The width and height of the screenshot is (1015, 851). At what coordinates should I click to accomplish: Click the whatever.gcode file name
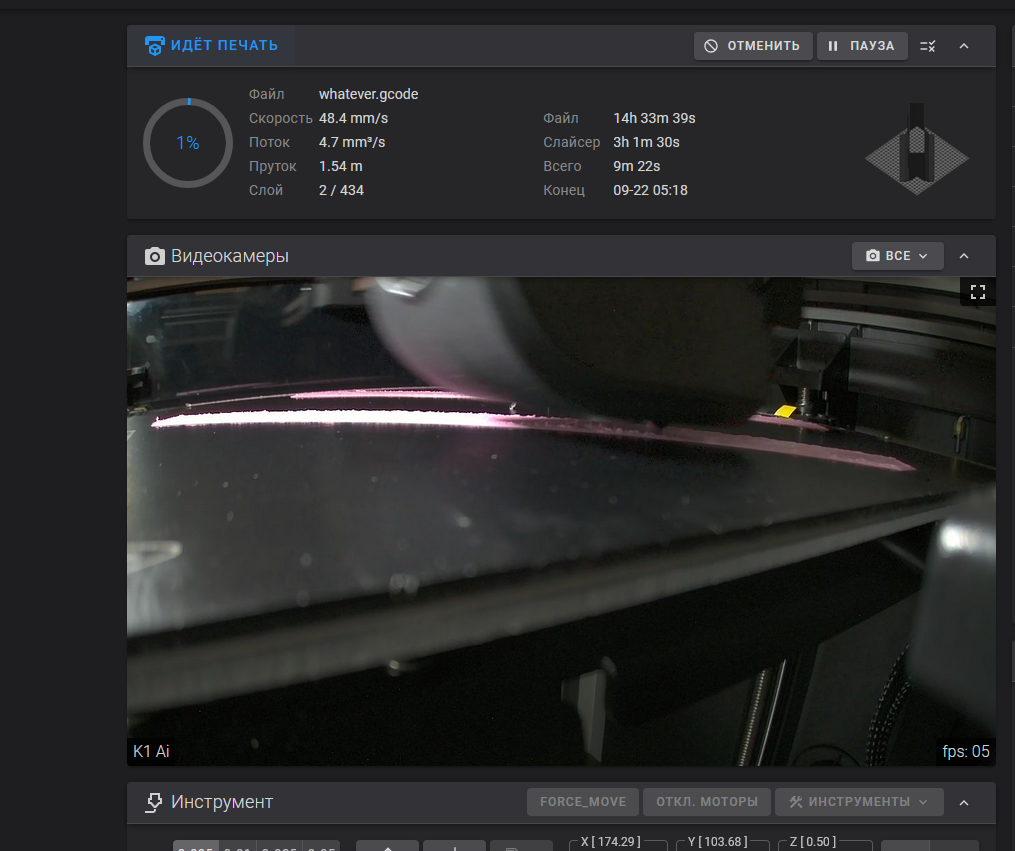368,94
